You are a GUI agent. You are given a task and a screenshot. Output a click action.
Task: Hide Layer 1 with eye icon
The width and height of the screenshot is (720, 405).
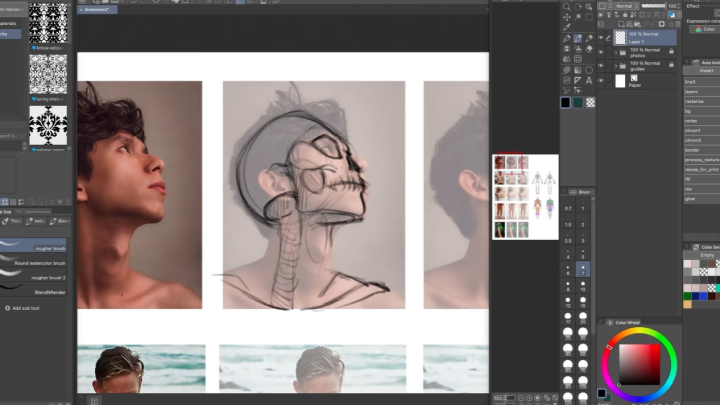pyautogui.click(x=603, y=37)
